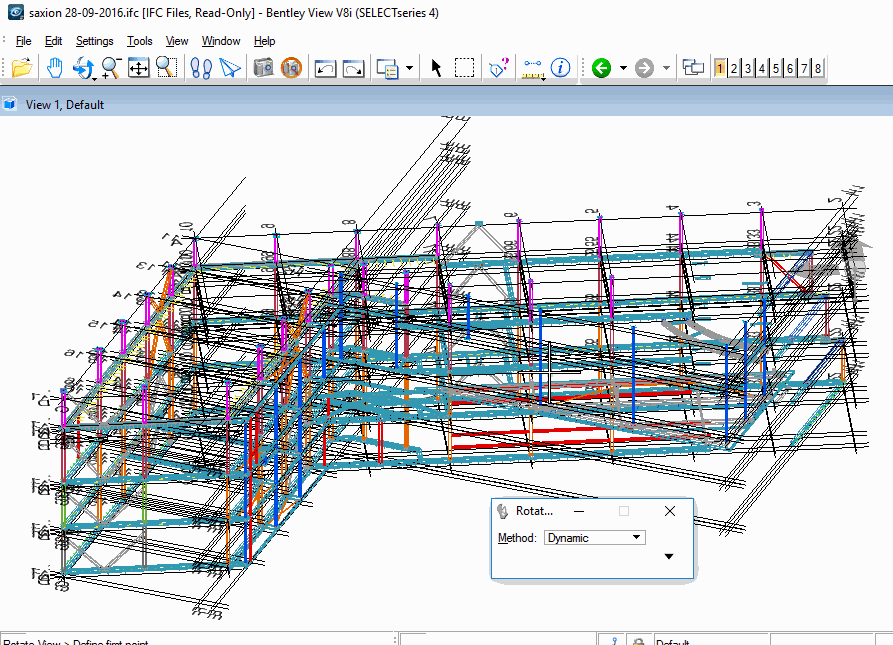Select the Measure Distance ruler tool
This screenshot has width=893, height=645.
[x=533, y=68]
